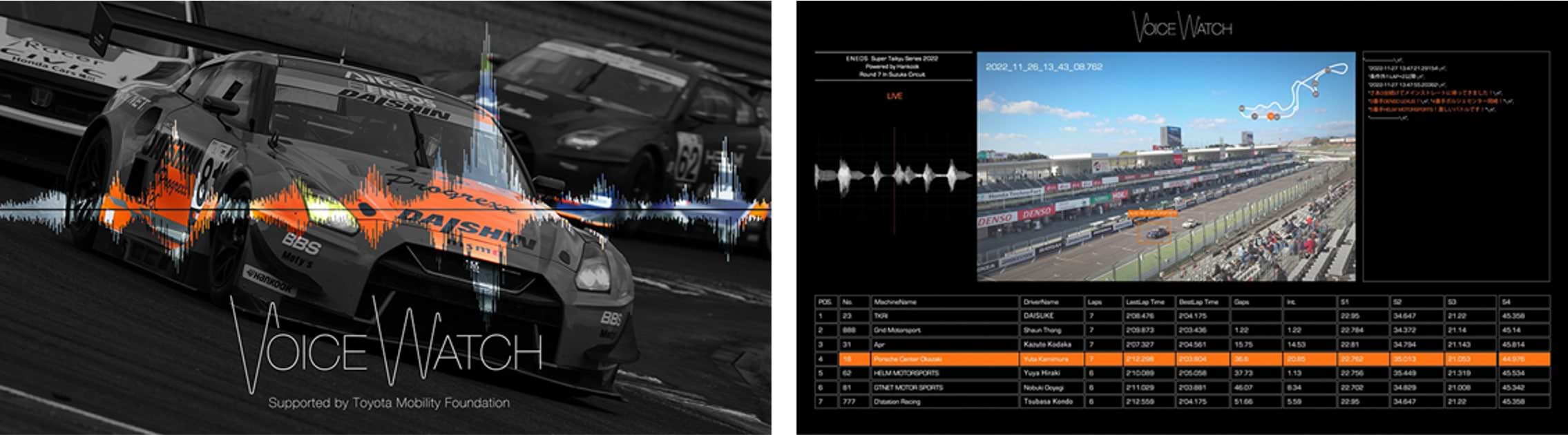Image resolution: width=1568 pixels, height=435 pixels.
Task: Click car number 62 in the table
Action: pos(846,373)
